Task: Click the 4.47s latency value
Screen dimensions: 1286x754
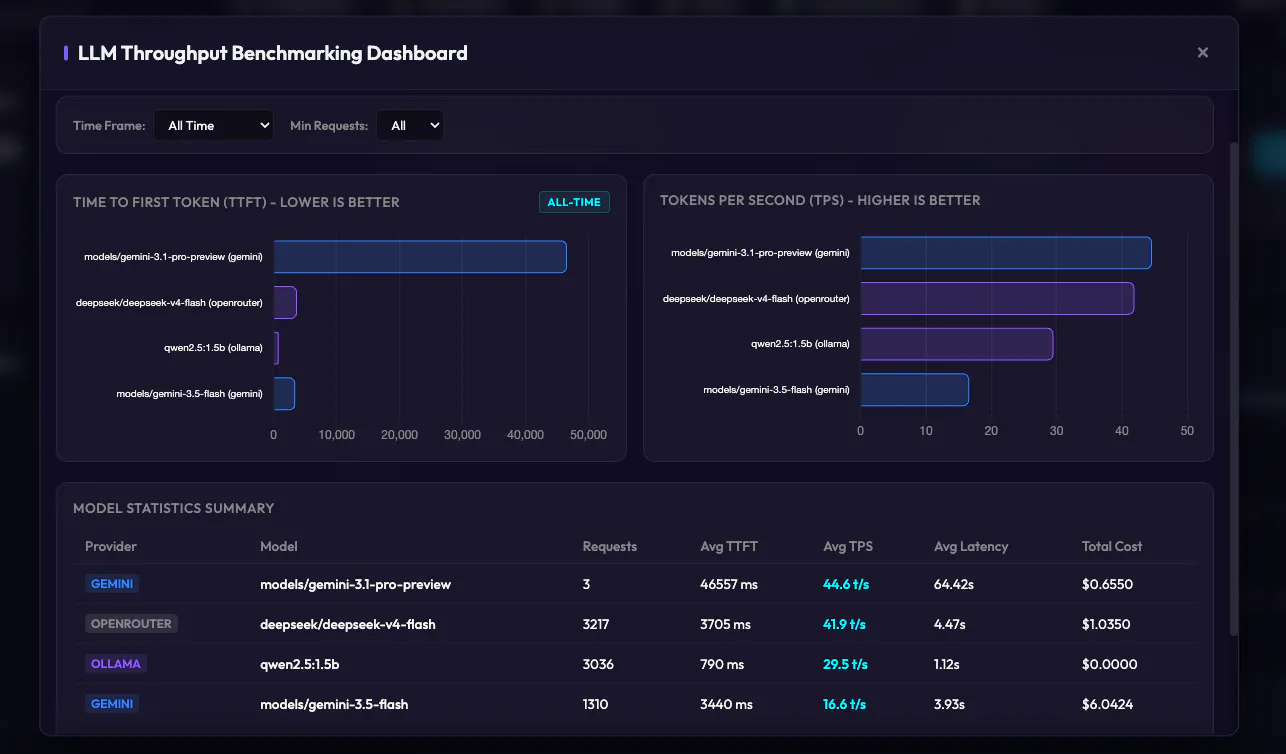Action: click(x=950, y=624)
